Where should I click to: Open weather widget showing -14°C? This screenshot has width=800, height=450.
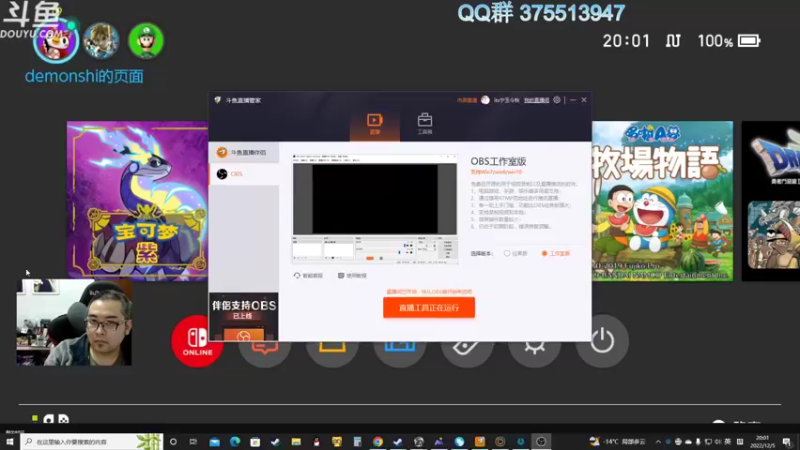pos(617,442)
